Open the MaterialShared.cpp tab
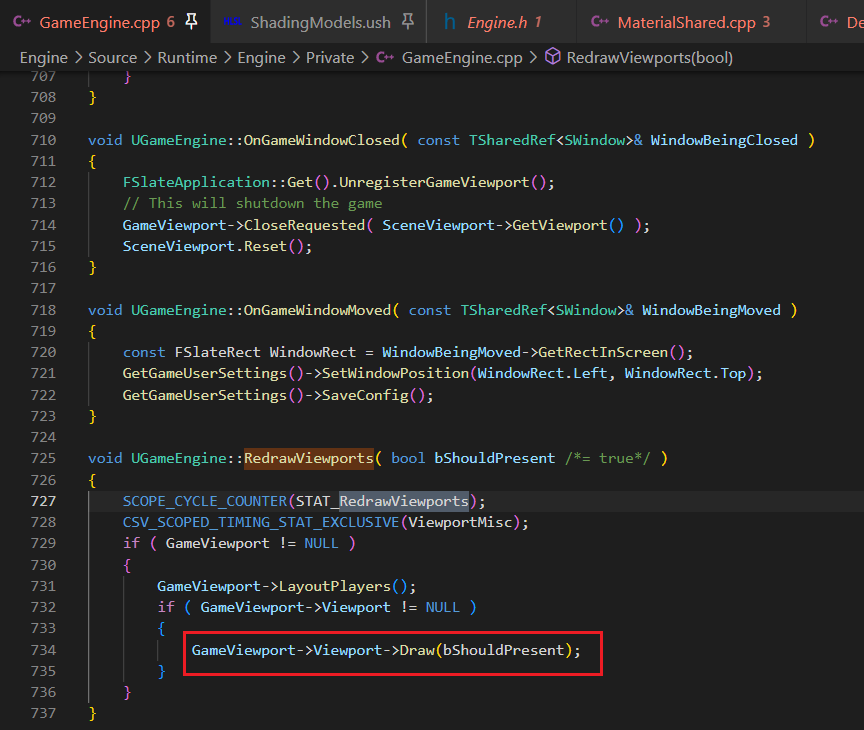 pos(686,21)
